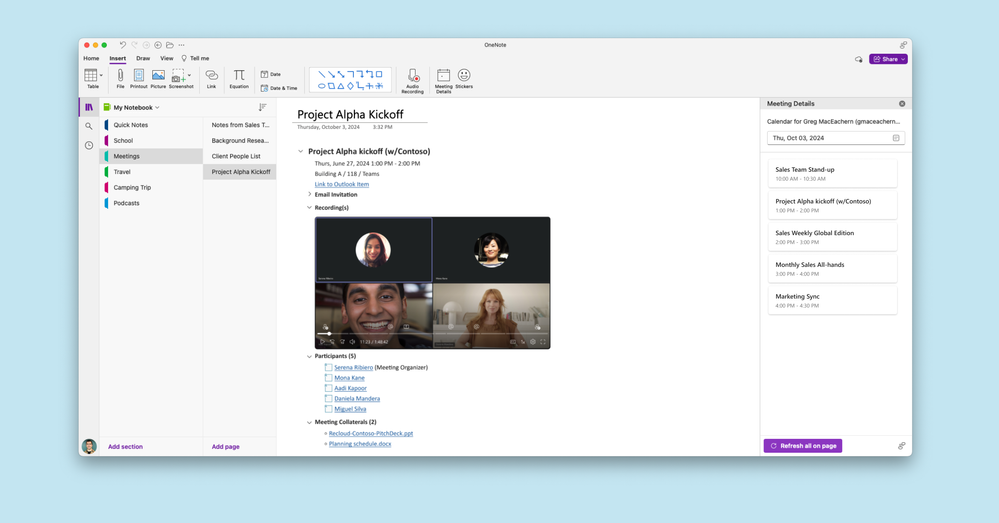Sort pages using the sort icon

(262, 107)
